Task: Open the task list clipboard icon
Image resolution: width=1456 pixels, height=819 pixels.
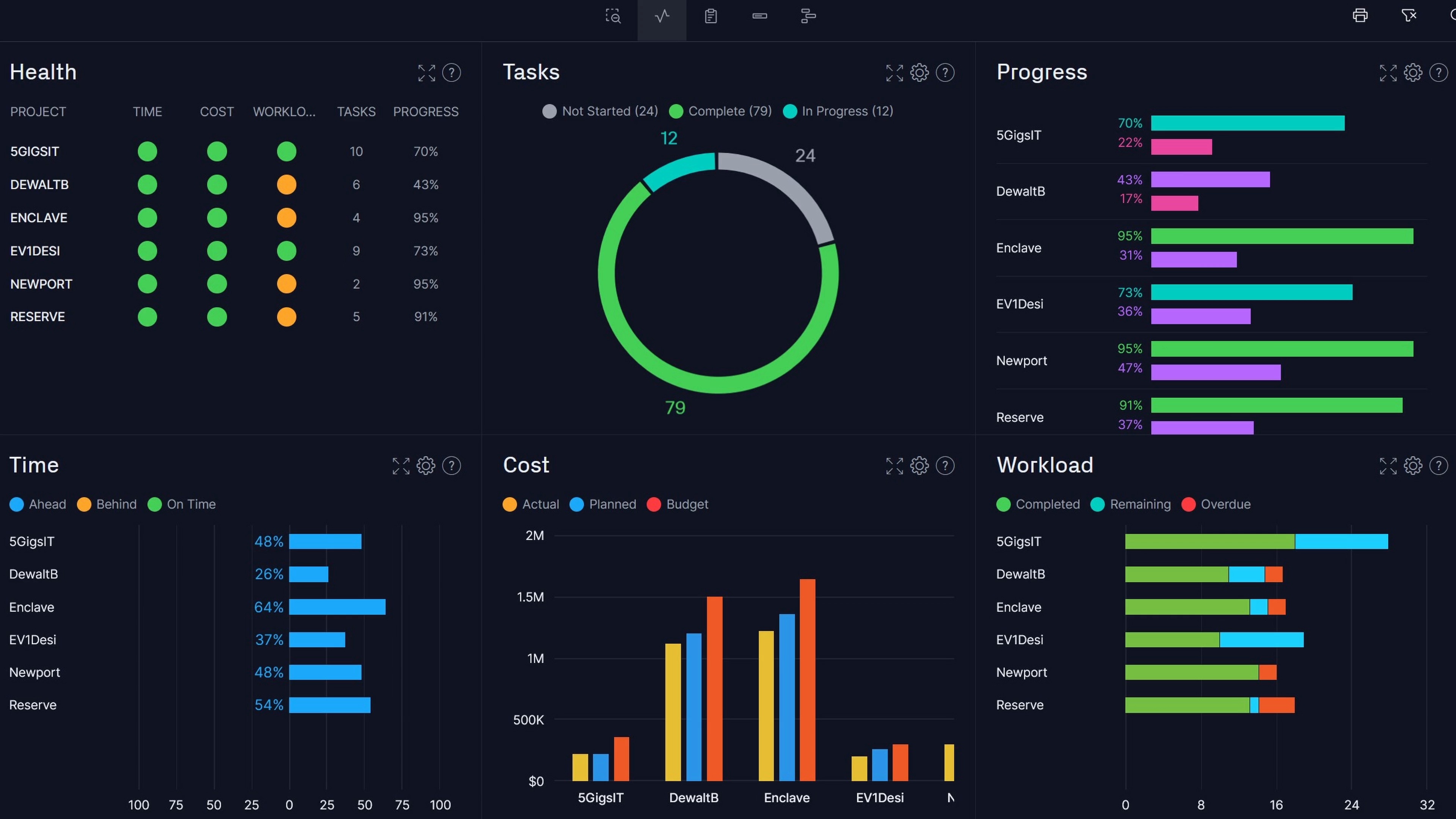Action: (711, 16)
